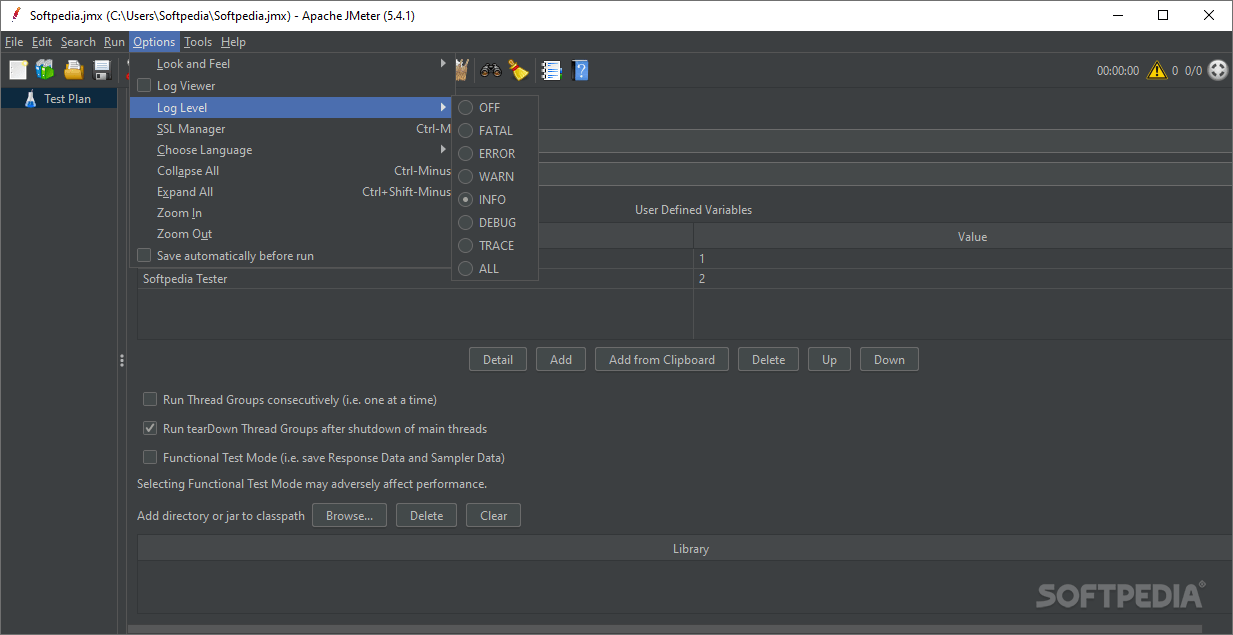Image resolution: width=1233 pixels, height=635 pixels.
Task: Maximize the JMeter window
Action: click(x=1163, y=15)
